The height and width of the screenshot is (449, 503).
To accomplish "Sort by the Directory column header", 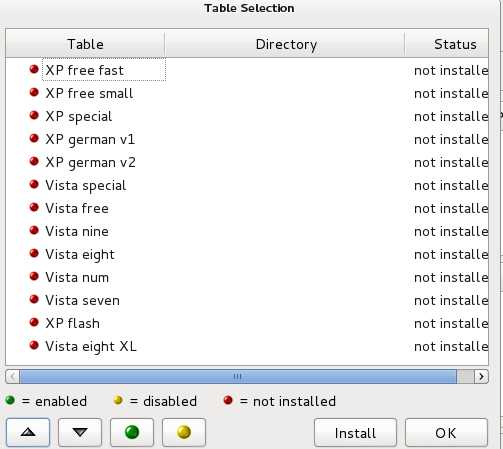I will click(x=286, y=44).
